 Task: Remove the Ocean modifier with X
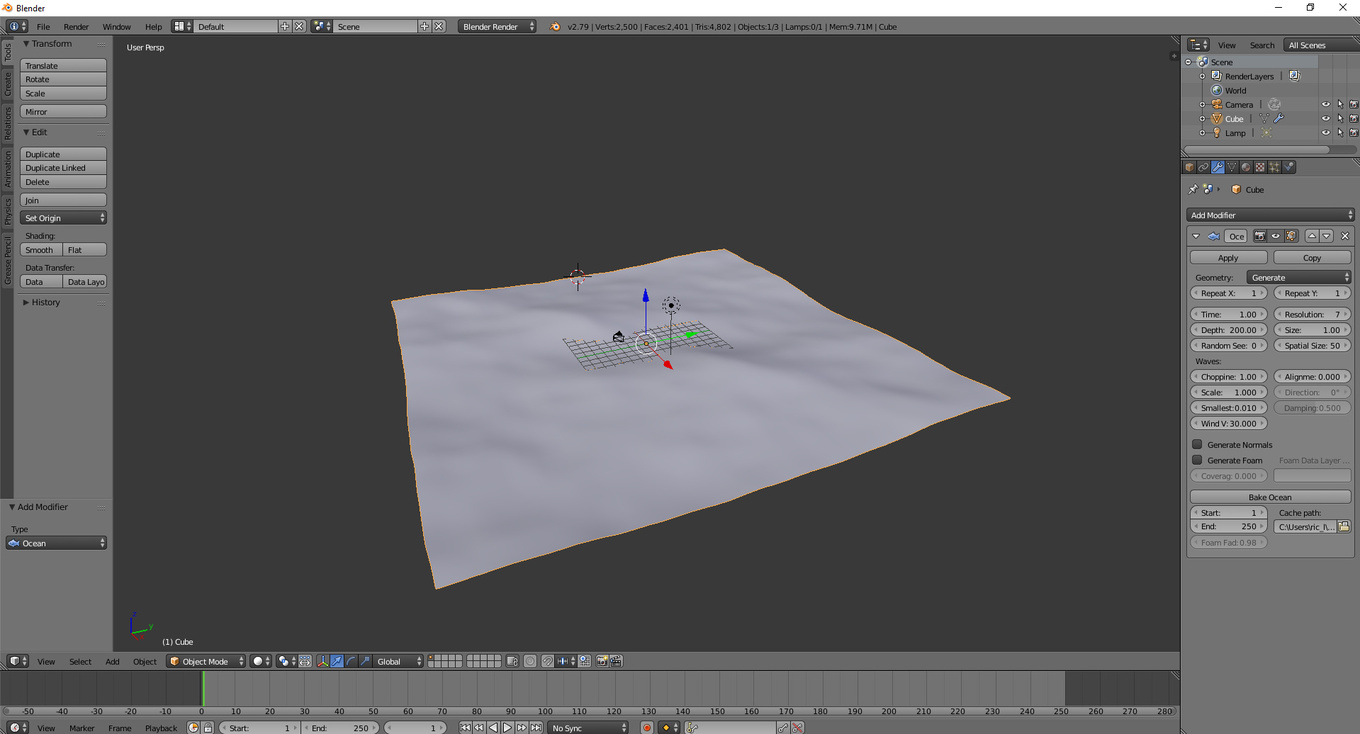[x=1345, y=236]
